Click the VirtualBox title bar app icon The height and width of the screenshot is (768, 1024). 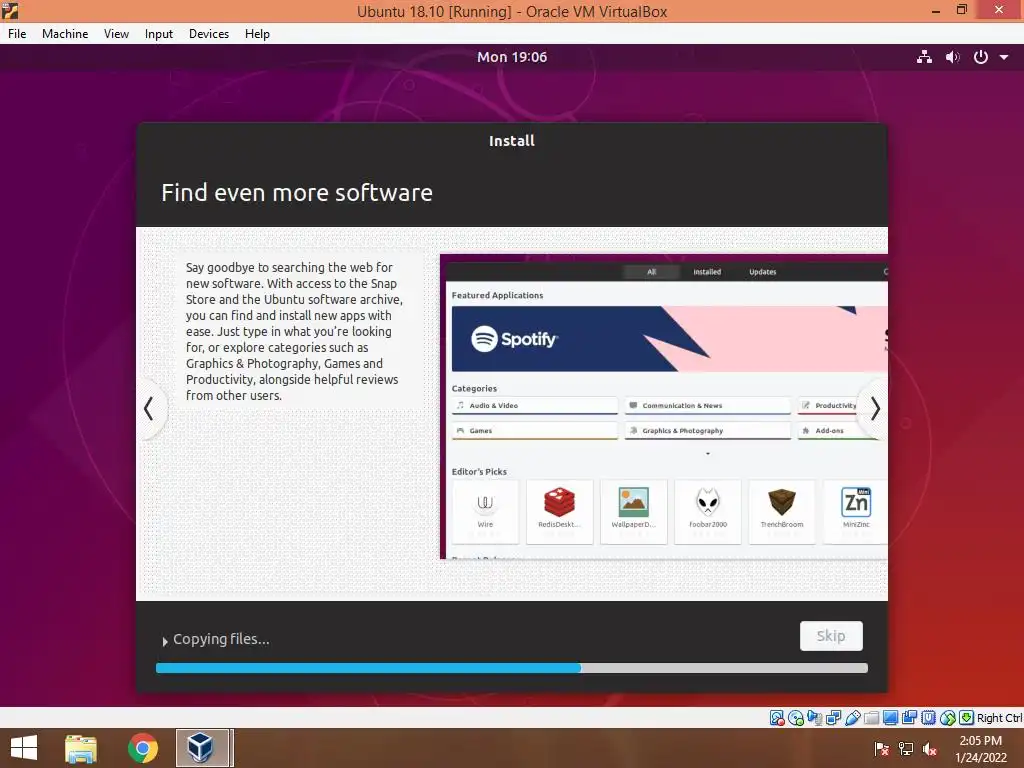pos(10,10)
